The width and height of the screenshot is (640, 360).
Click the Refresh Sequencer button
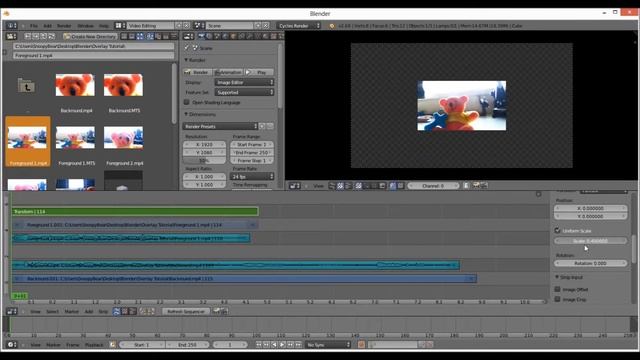point(186,311)
